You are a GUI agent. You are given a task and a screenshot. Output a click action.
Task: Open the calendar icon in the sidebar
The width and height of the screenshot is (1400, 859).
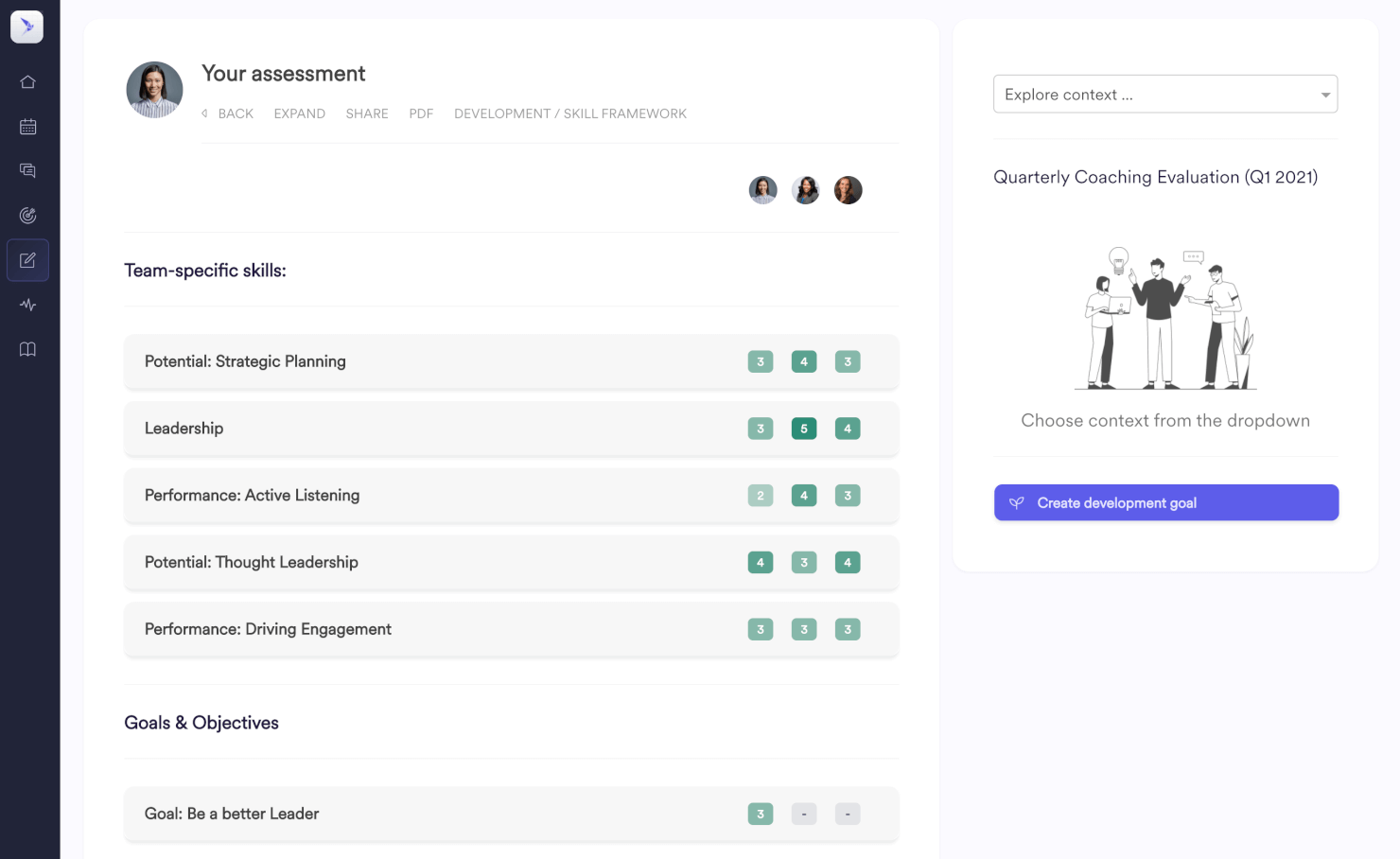(27, 127)
